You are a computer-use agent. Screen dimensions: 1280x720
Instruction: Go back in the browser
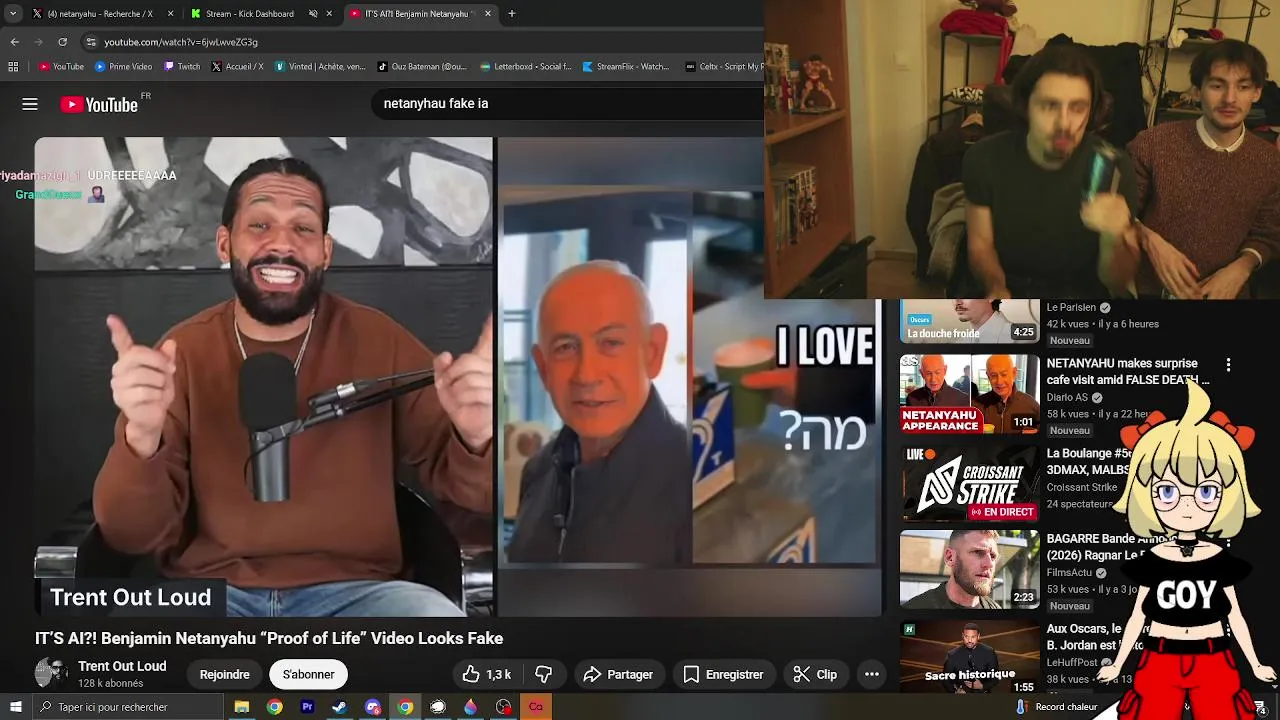14,42
